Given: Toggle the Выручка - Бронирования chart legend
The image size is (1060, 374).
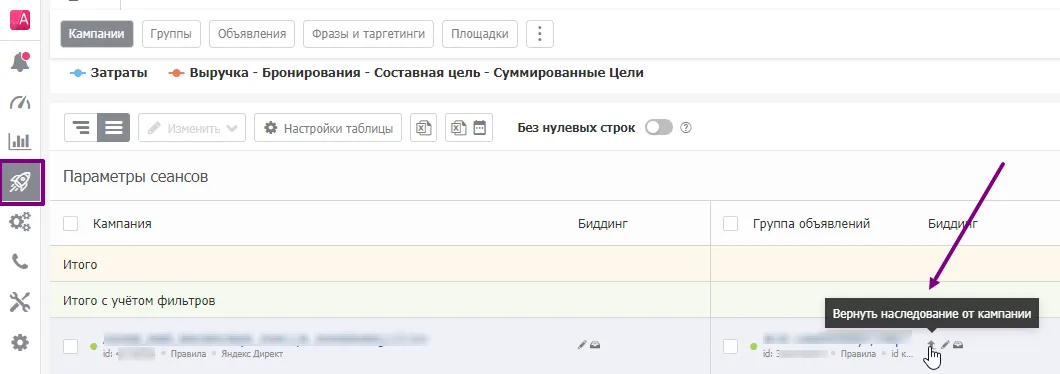Looking at the screenshot, I should coord(406,73).
